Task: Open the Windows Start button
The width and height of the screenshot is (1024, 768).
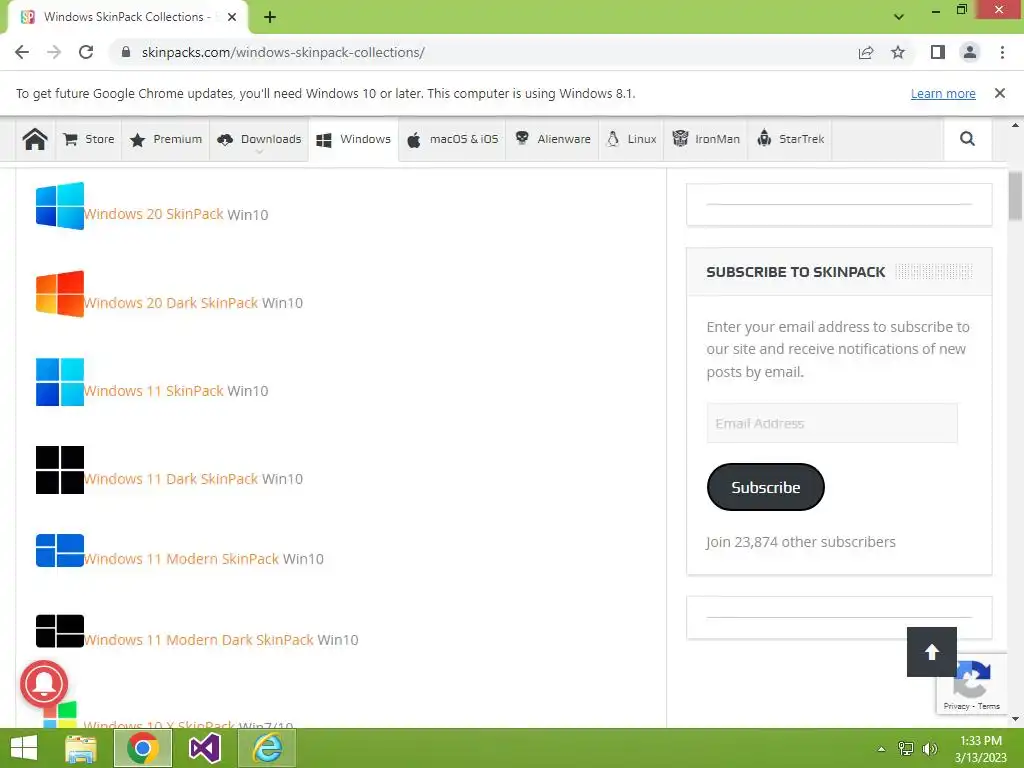Action: click(x=24, y=748)
